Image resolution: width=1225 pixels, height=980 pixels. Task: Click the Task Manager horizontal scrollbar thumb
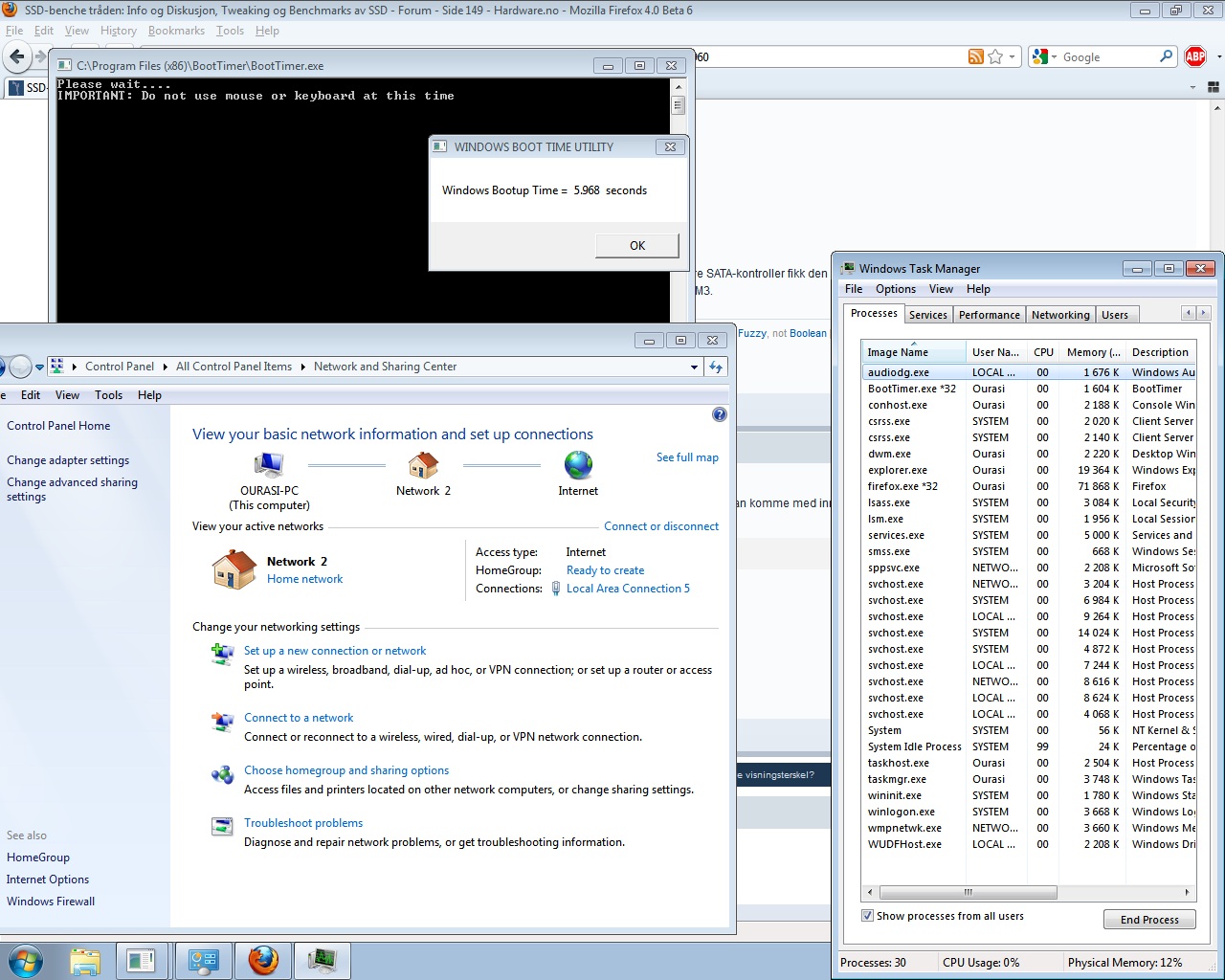pyautogui.click(x=968, y=892)
